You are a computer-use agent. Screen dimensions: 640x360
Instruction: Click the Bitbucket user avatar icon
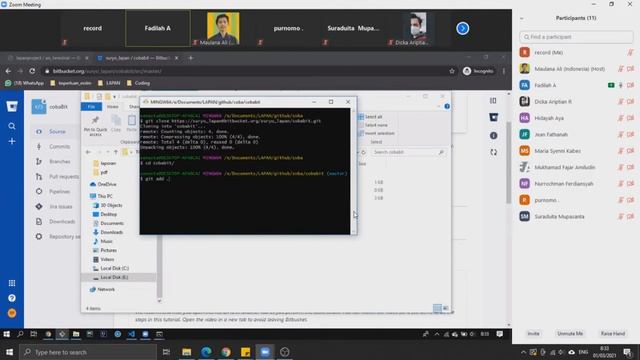coord(12,313)
